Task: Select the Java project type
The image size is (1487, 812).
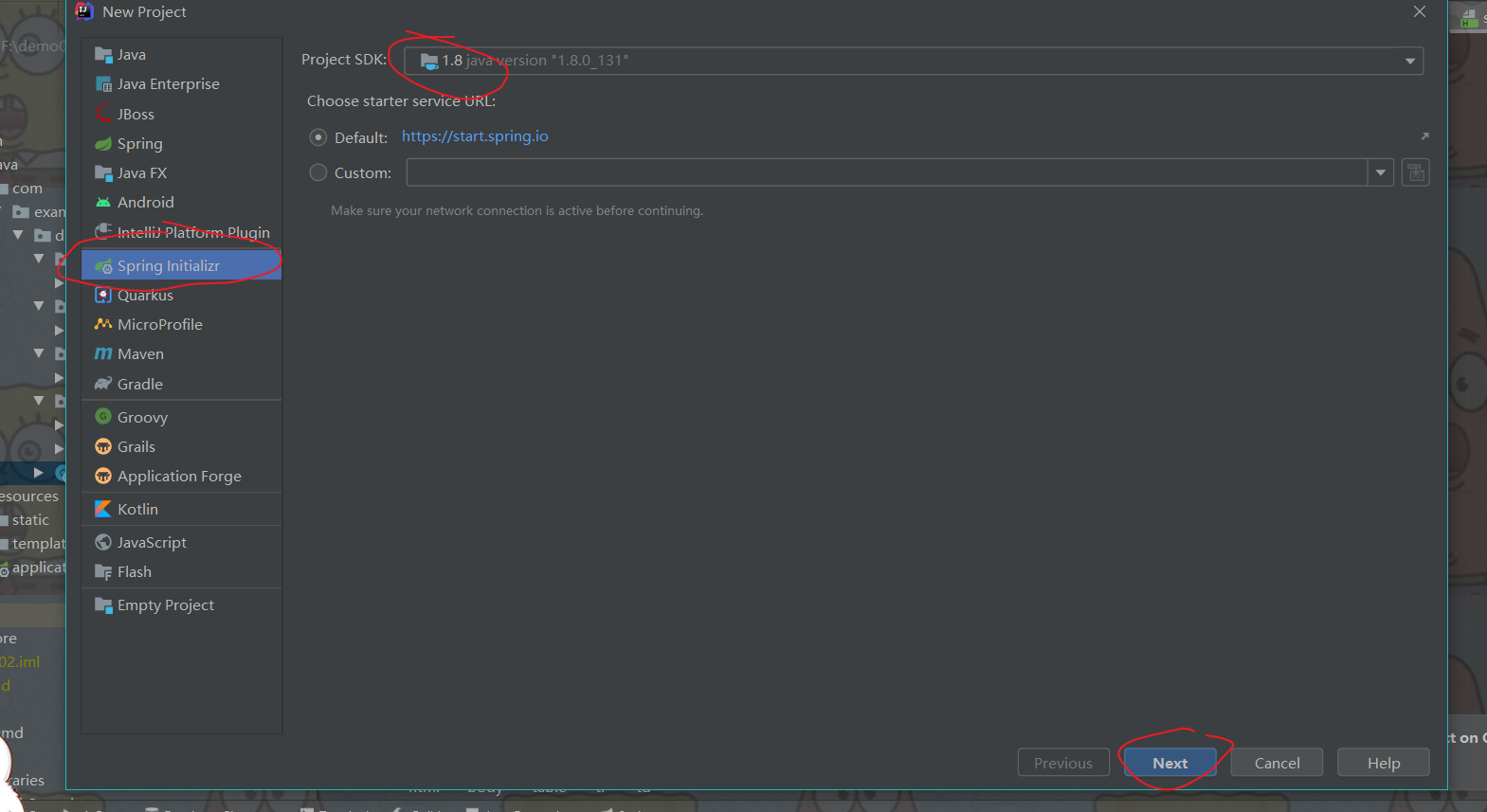Action: pyautogui.click(x=182, y=54)
